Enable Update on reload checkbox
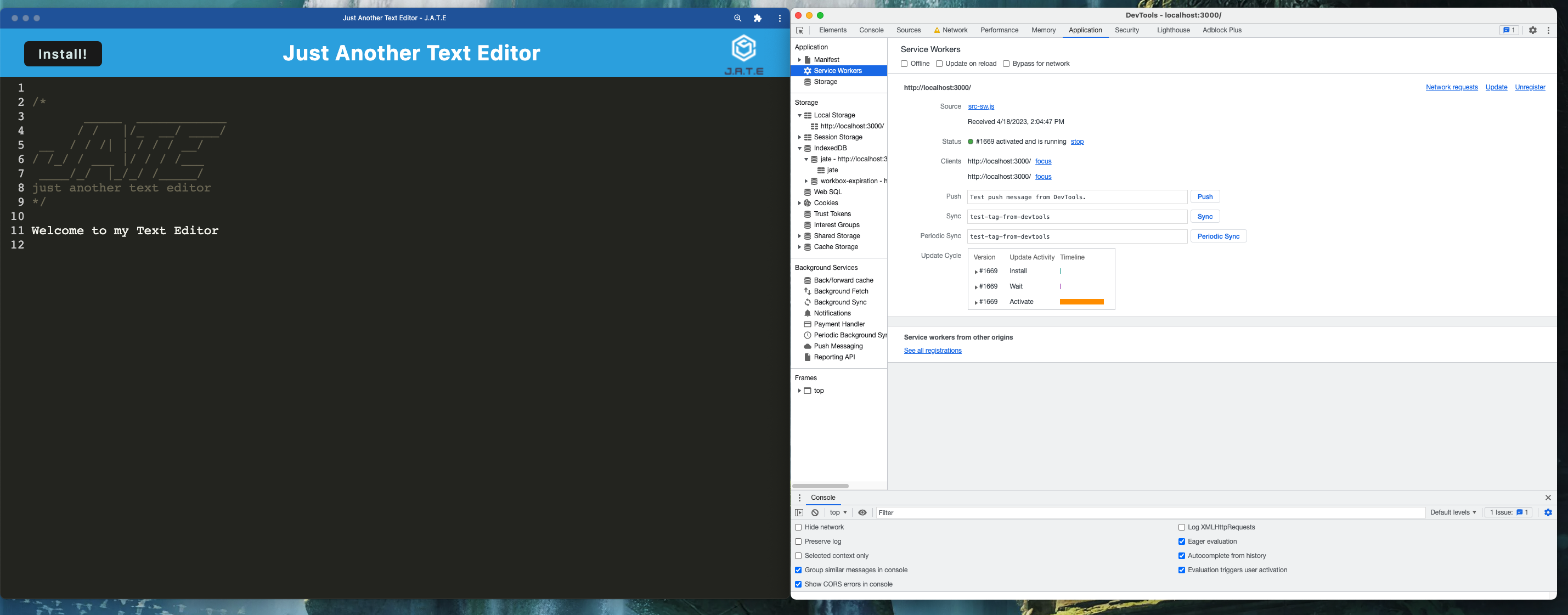Image resolution: width=1568 pixels, height=615 pixels. 939,64
